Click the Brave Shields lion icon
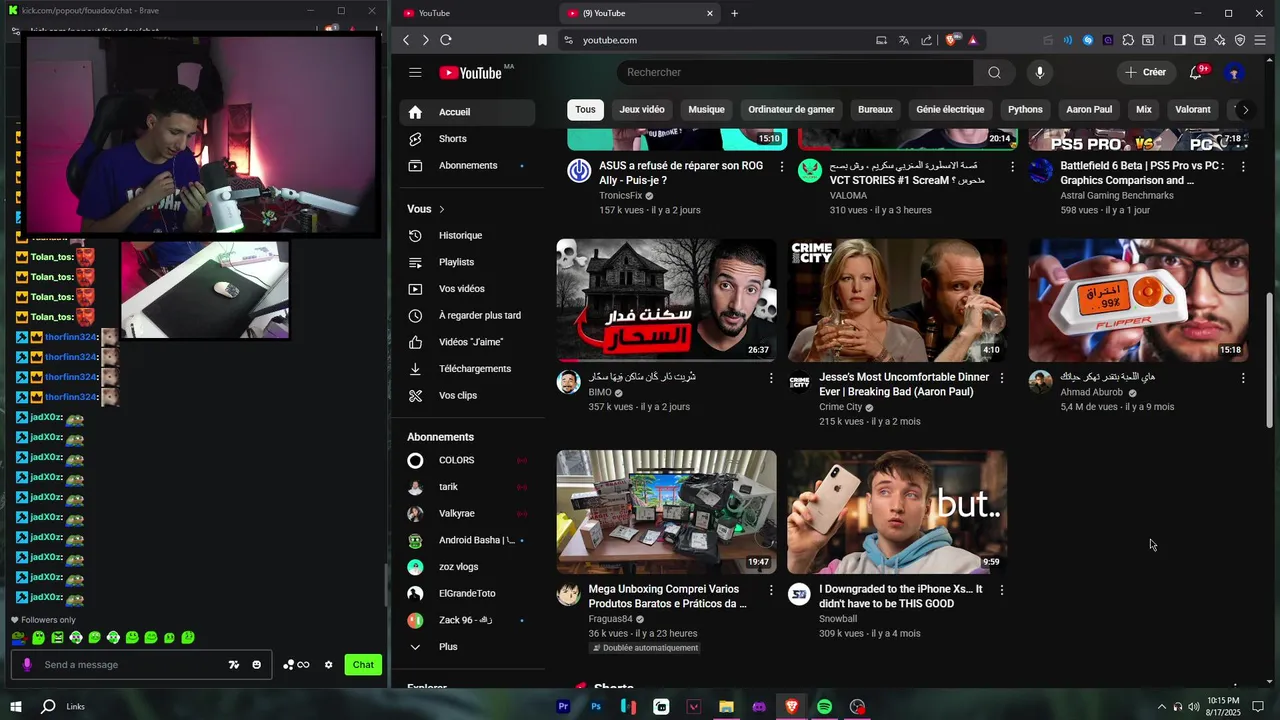 tap(951, 40)
